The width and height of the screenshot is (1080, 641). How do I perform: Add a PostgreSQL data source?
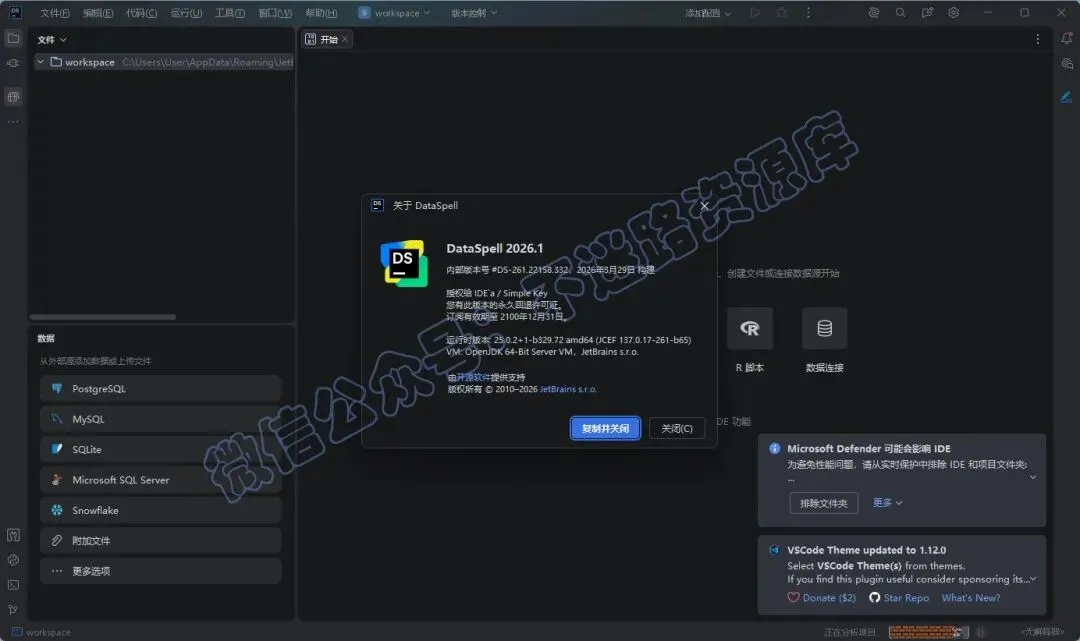pos(160,389)
